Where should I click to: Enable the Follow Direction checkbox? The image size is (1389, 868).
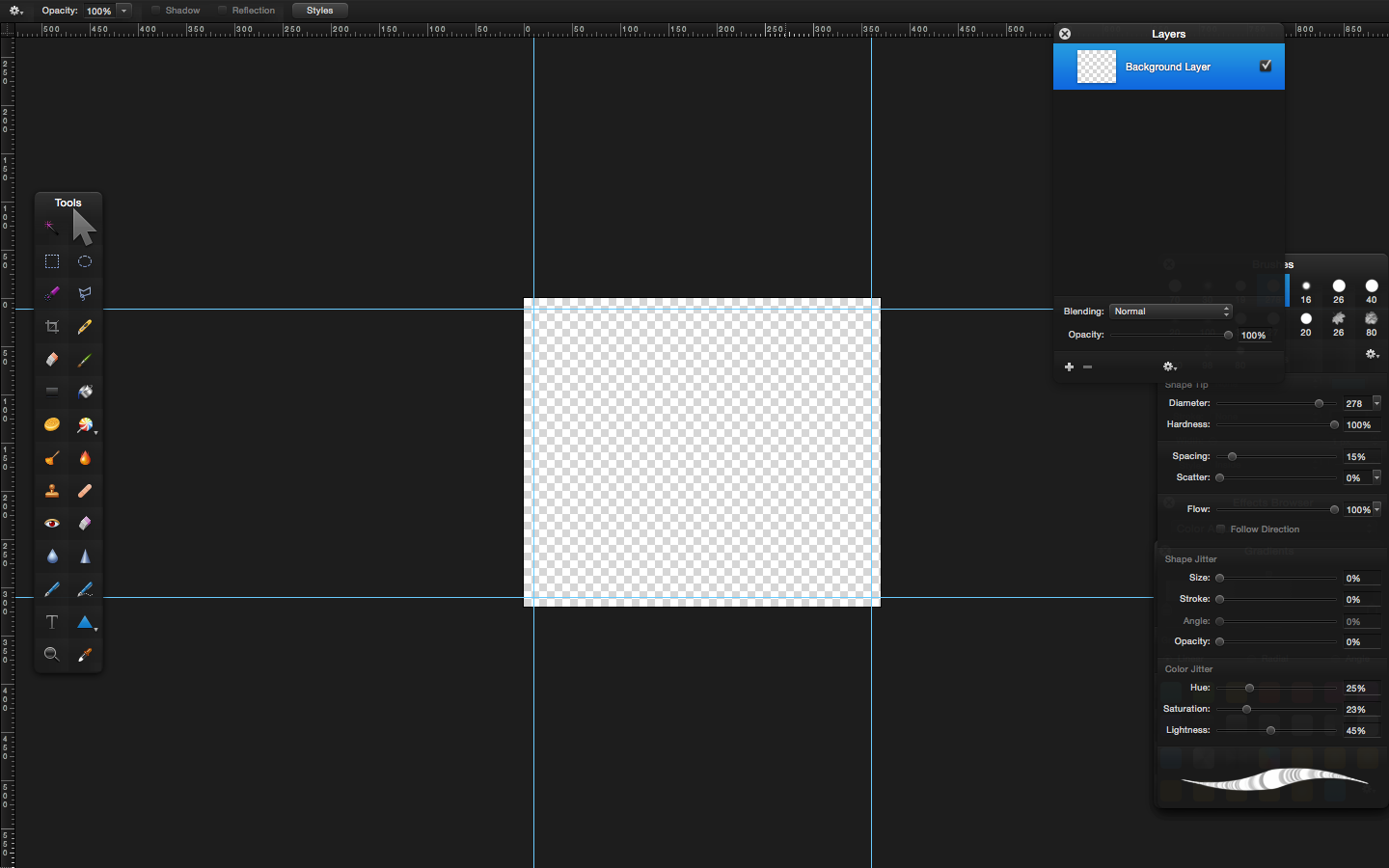click(1221, 529)
